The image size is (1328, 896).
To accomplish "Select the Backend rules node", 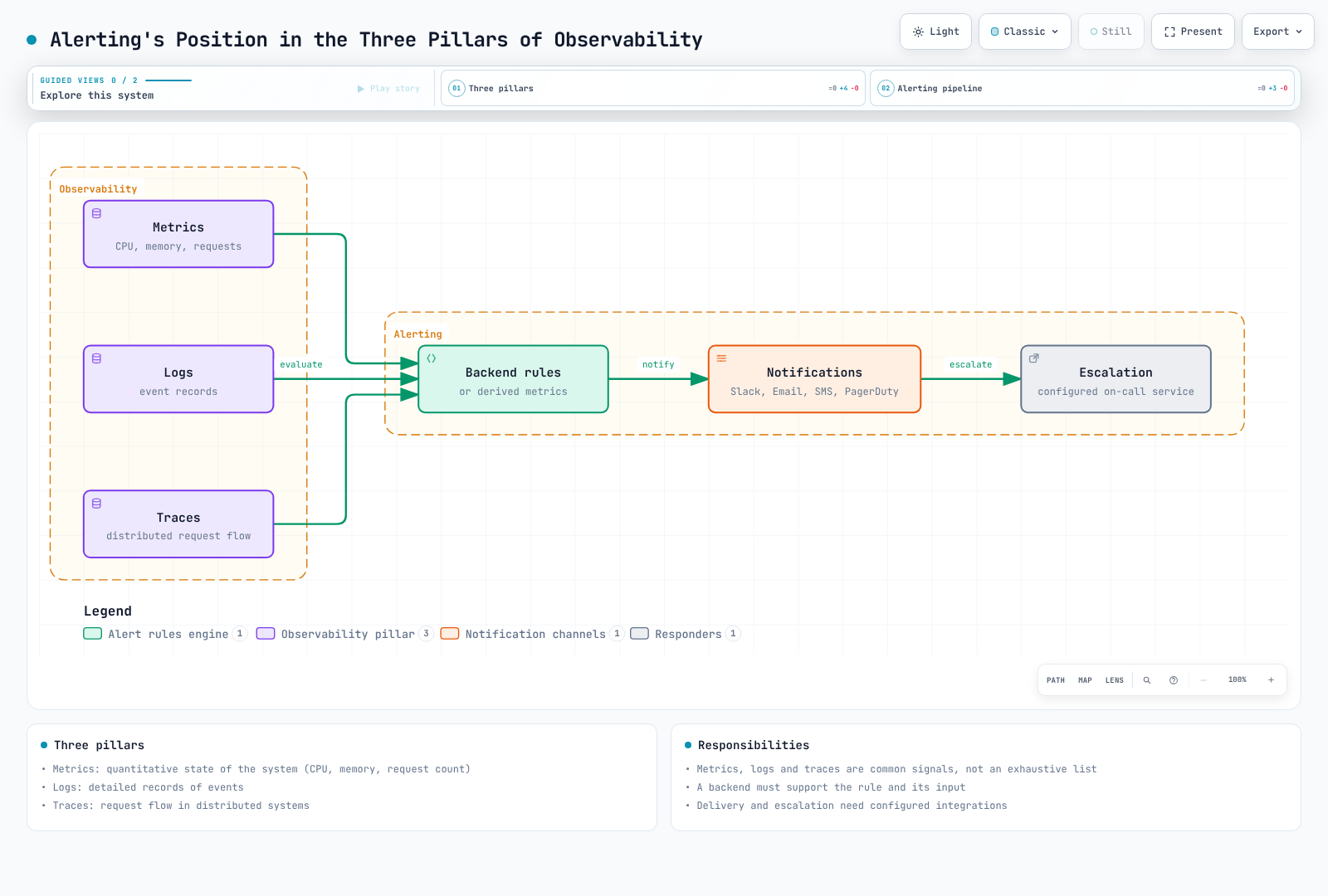I will click(513, 379).
